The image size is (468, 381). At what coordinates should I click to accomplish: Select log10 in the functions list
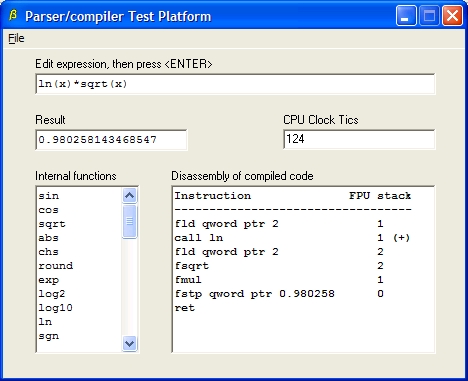56,308
